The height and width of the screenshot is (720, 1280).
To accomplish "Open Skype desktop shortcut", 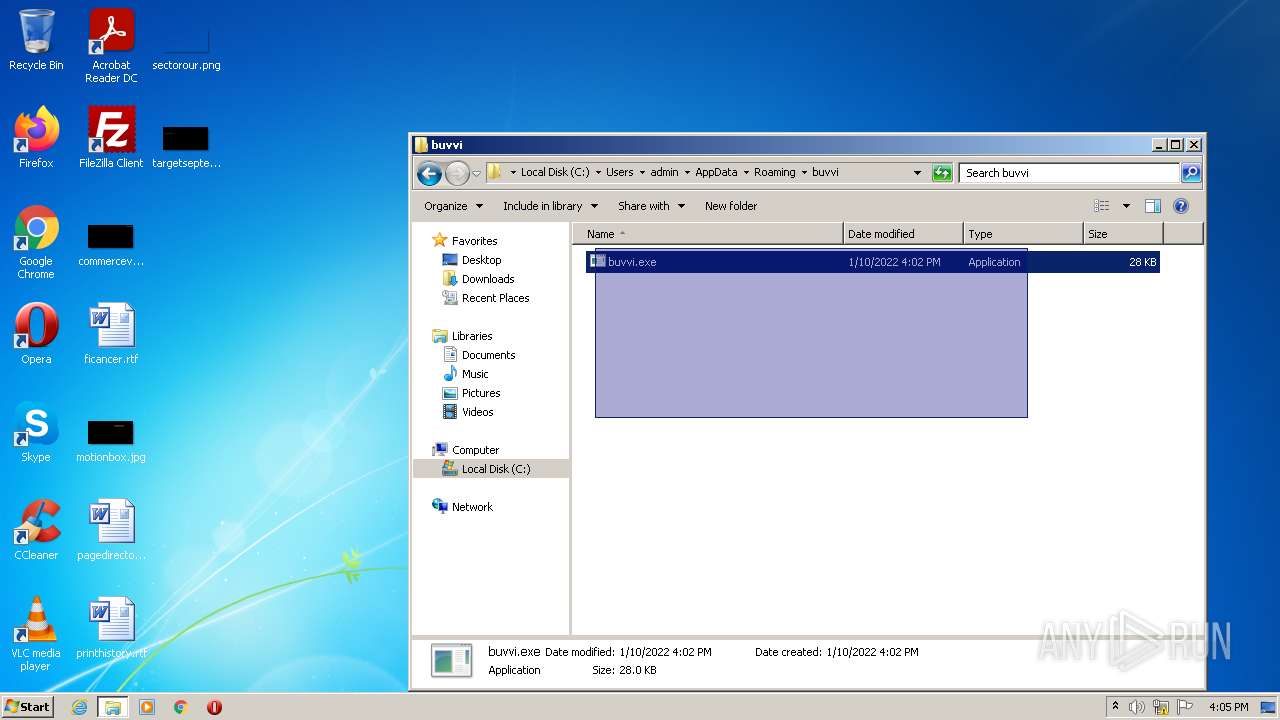I will pyautogui.click(x=36, y=432).
